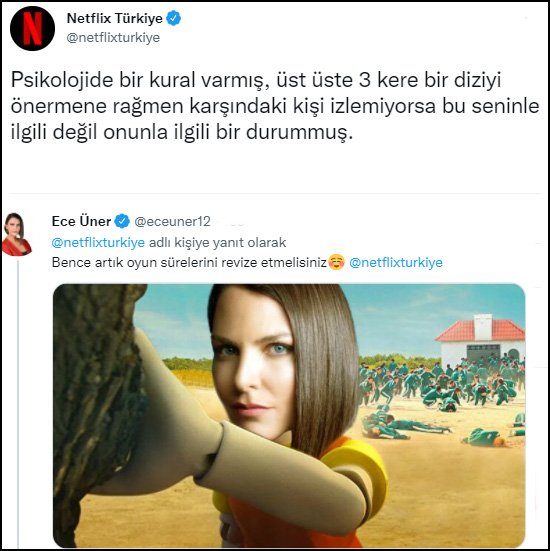Screen dimensions: 550x551
Task: Open the @netflixturkiye mention after the emoji
Action: pos(396,262)
